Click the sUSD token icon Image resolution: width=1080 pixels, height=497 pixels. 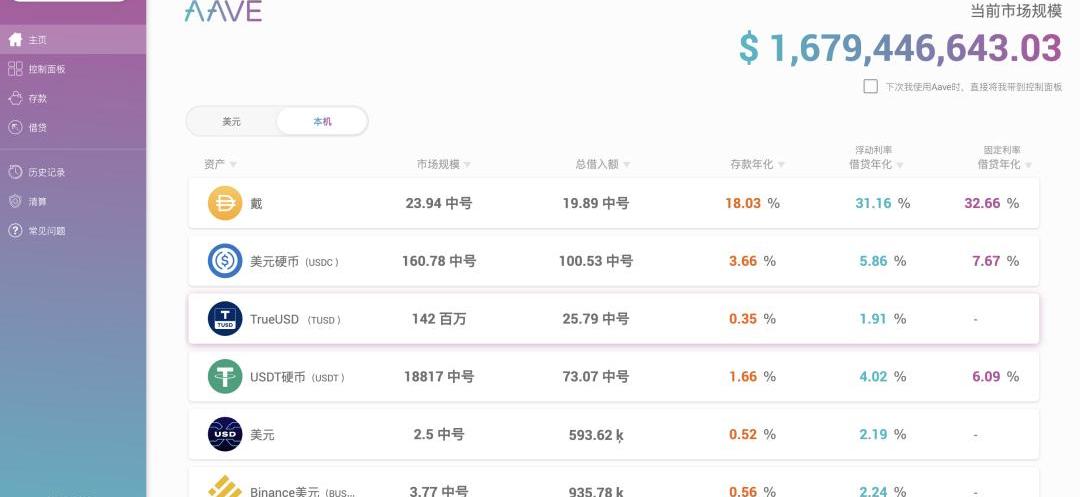[x=225, y=435]
